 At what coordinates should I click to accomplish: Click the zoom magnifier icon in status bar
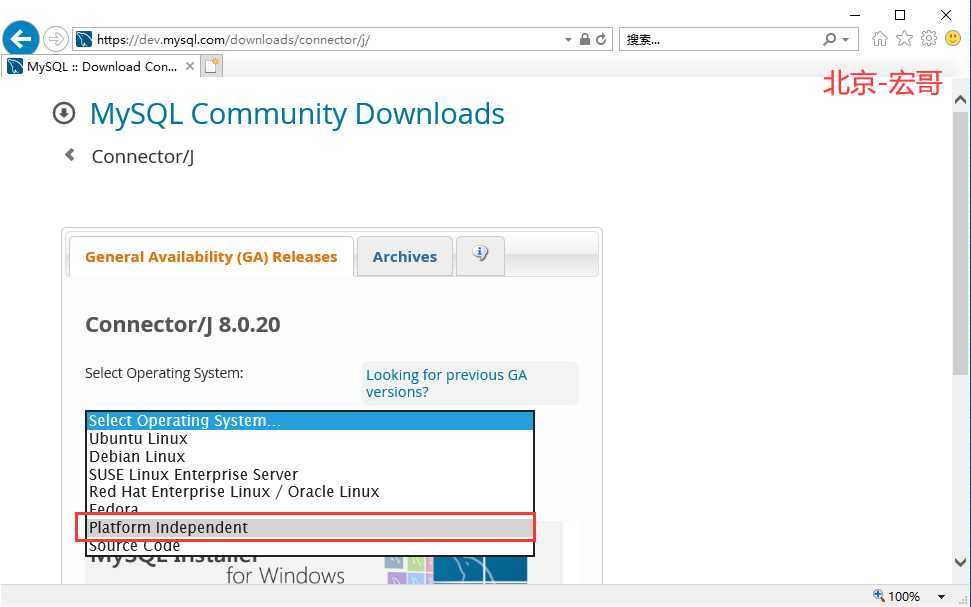[879, 596]
